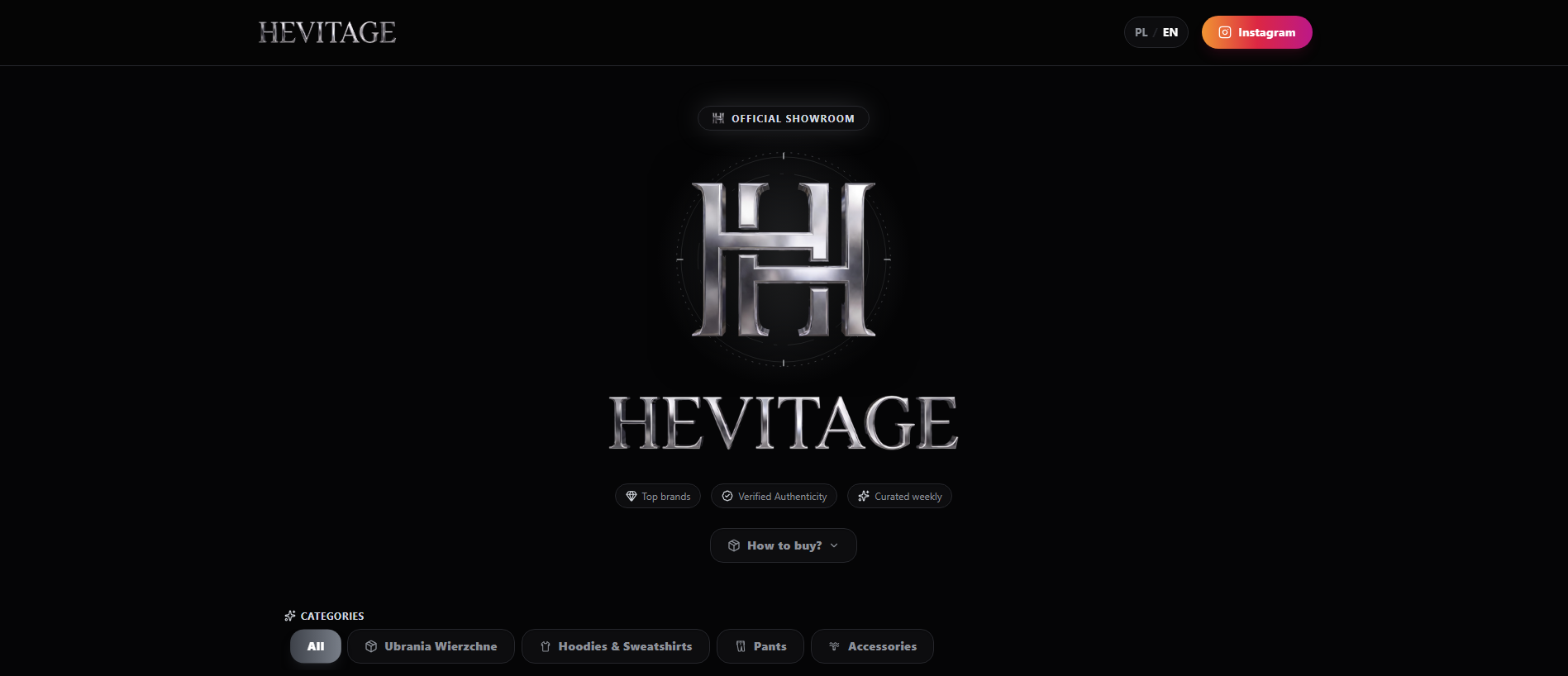Image resolution: width=1568 pixels, height=676 pixels.
Task: Click the Top brands badge
Action: click(658, 496)
